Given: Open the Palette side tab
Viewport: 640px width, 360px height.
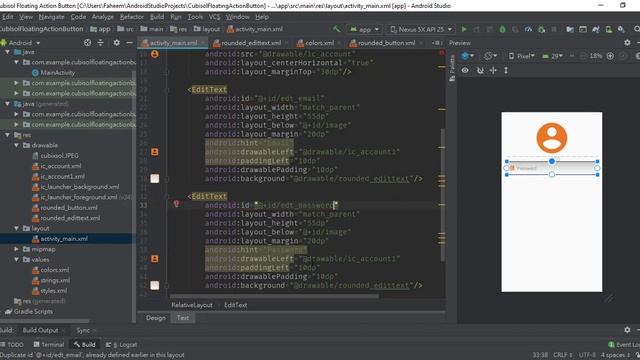Looking at the screenshot, I should (452, 68).
